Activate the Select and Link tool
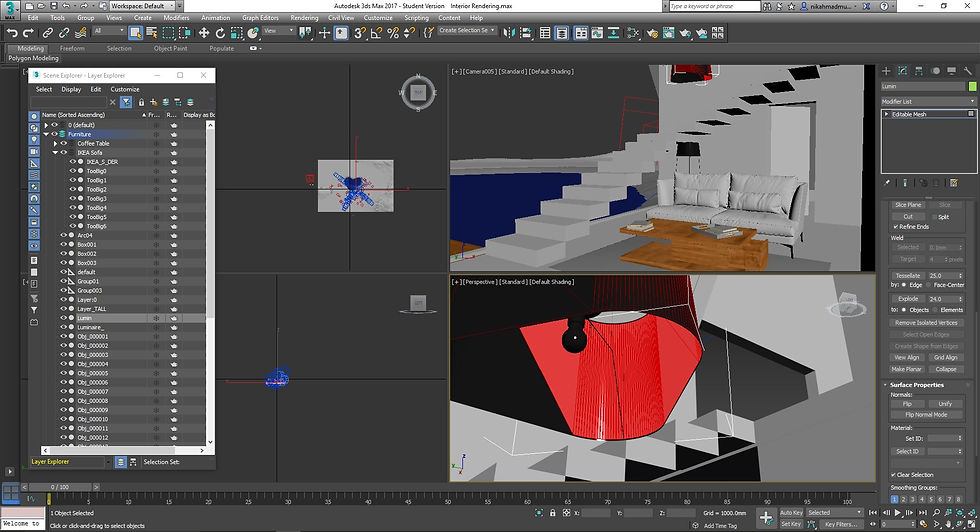Image resolution: width=980 pixels, height=532 pixels. (x=48, y=33)
